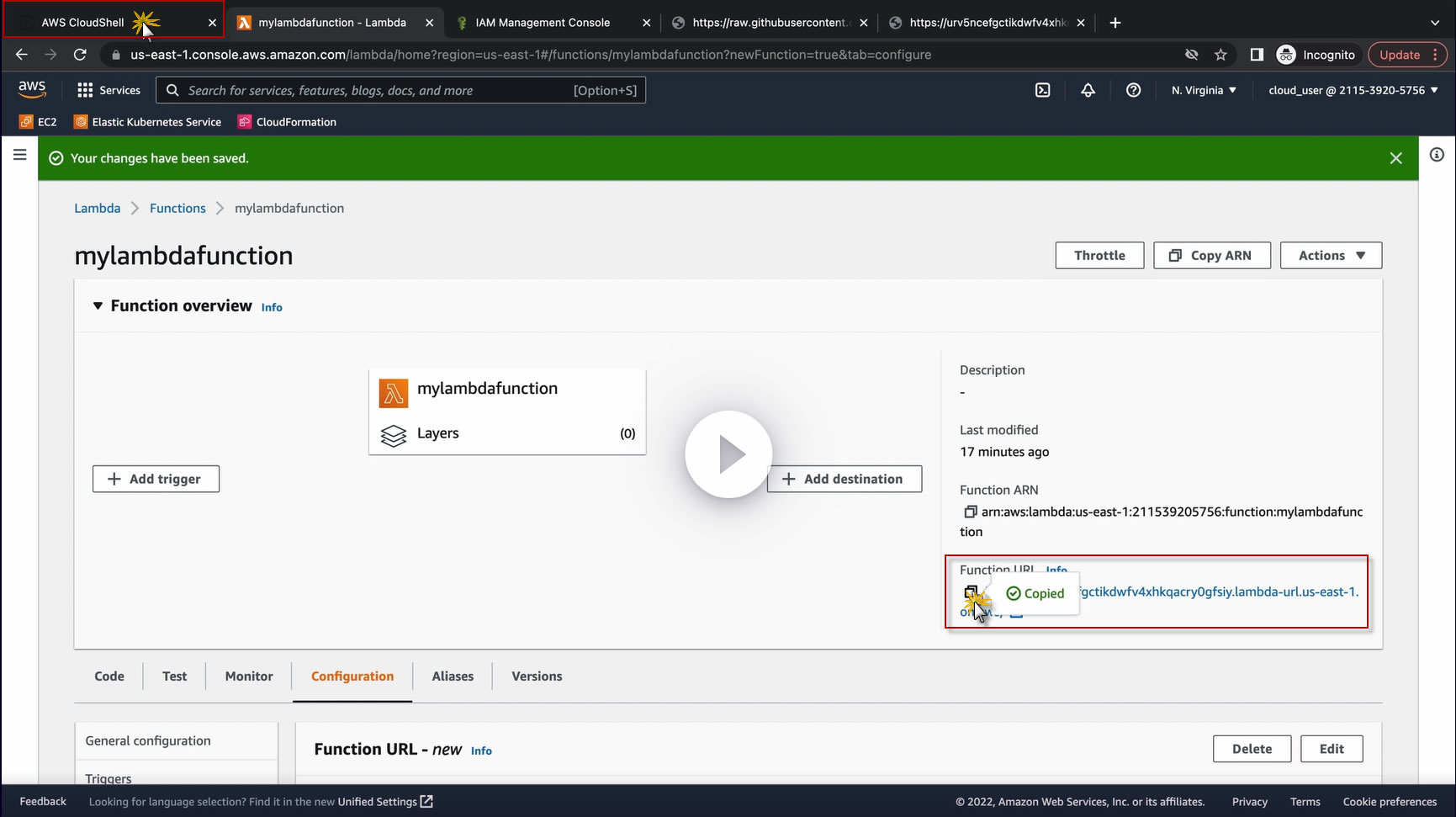
Task: Open the Privacy footer link
Action: [x=1250, y=802]
